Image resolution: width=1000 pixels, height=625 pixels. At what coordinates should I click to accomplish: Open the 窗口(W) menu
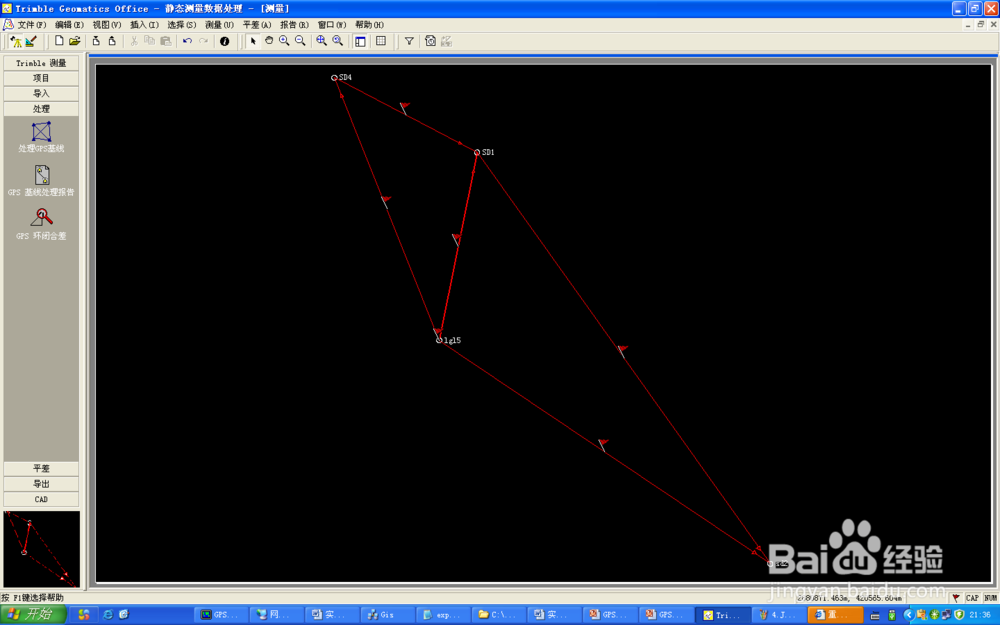332,25
